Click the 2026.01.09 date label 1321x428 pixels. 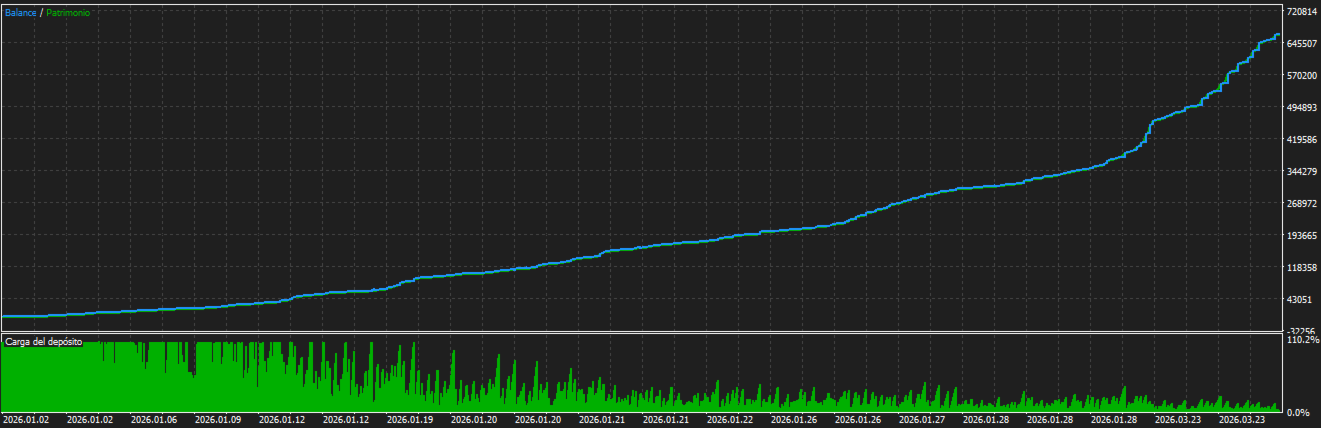219,421
